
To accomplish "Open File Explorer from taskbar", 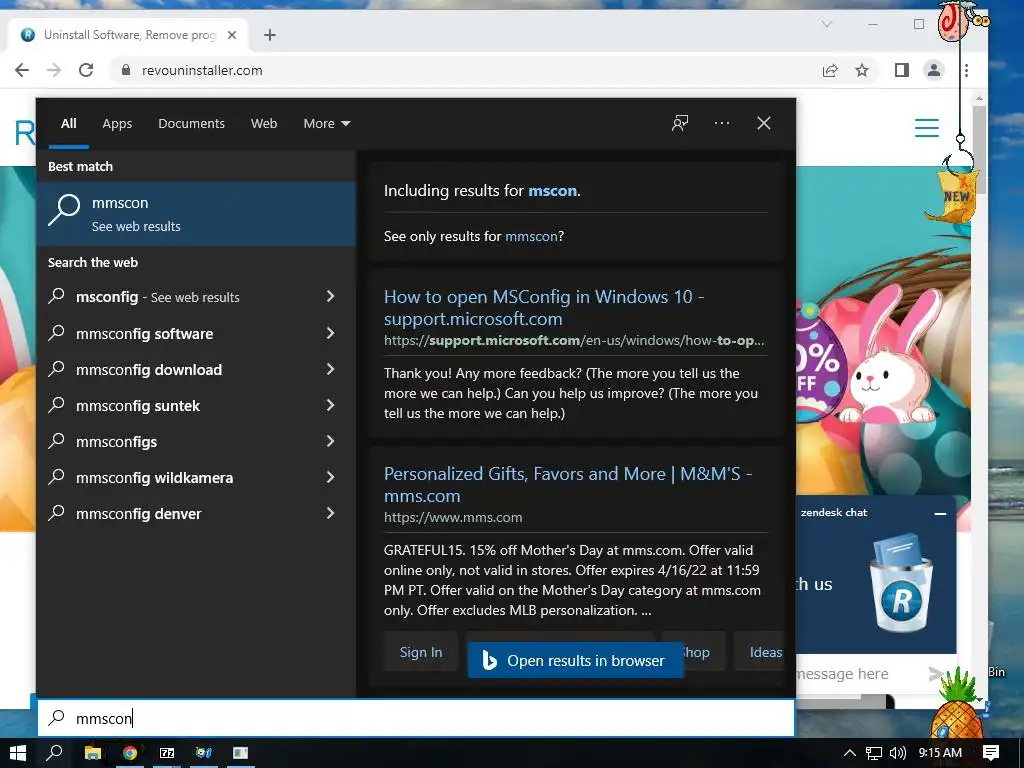I will point(93,753).
